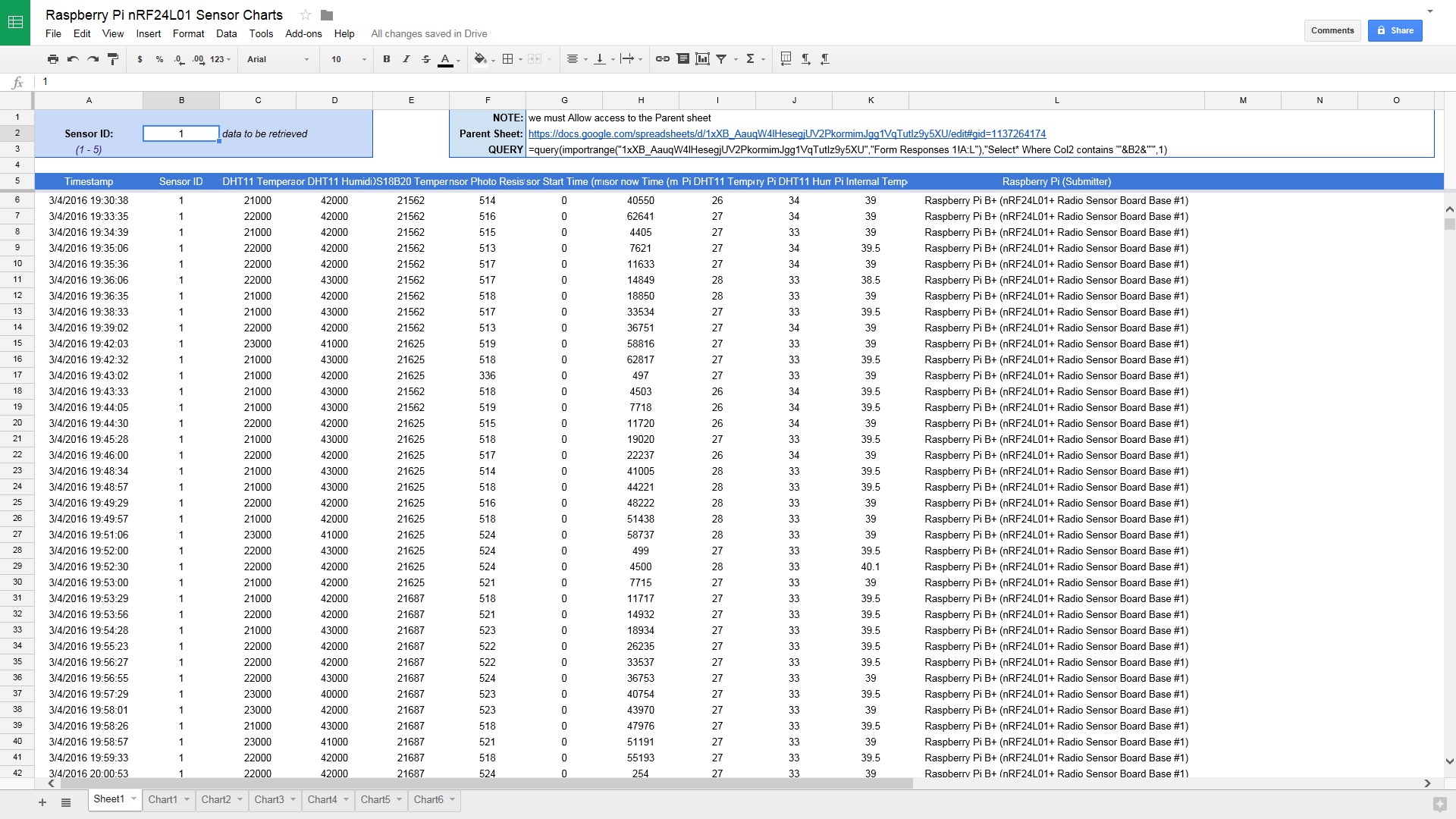Increase decimal places
This screenshot has width=1456, height=819.
pos(198,59)
